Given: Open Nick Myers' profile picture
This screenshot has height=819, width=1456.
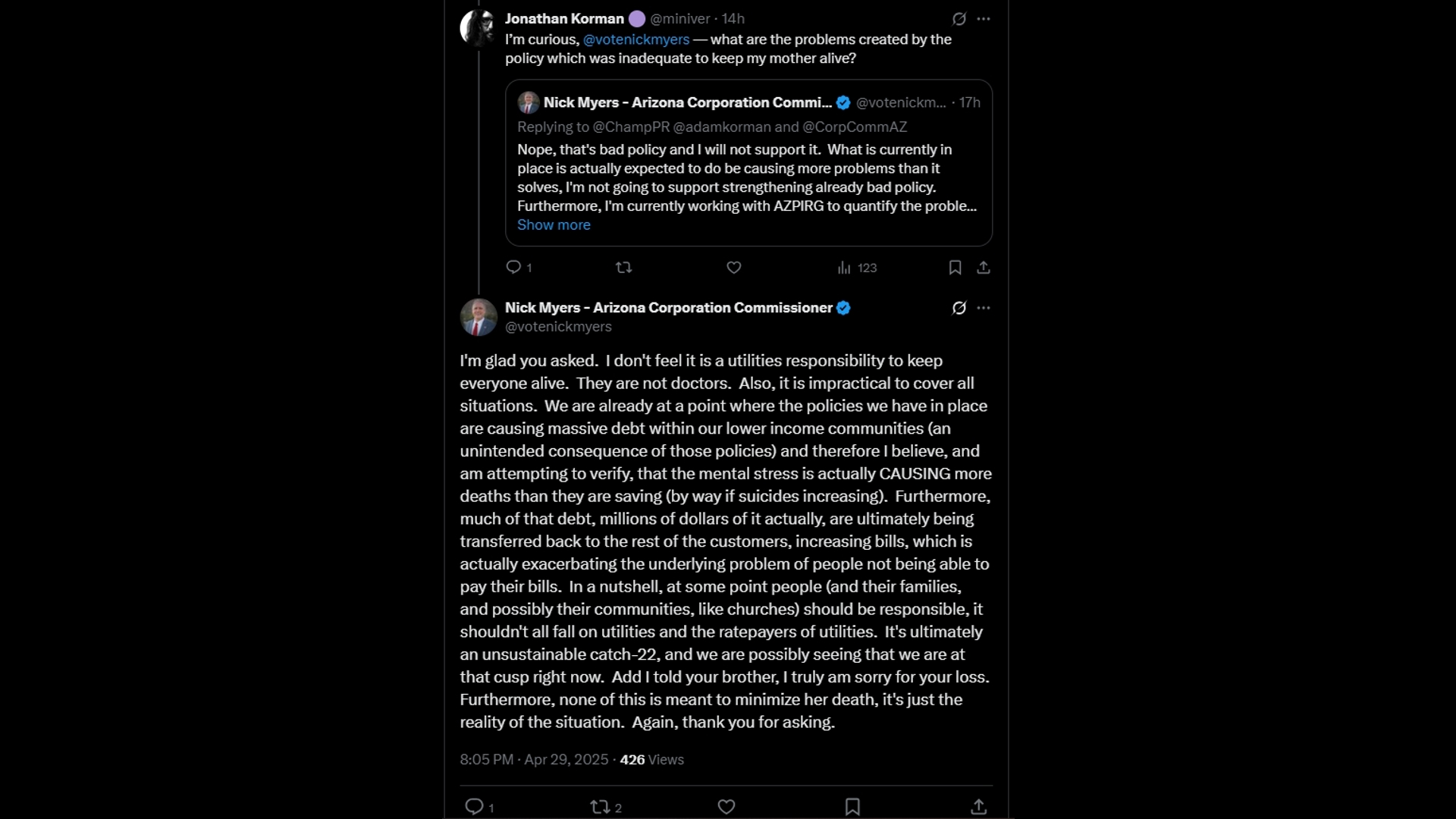Looking at the screenshot, I should point(479,317).
